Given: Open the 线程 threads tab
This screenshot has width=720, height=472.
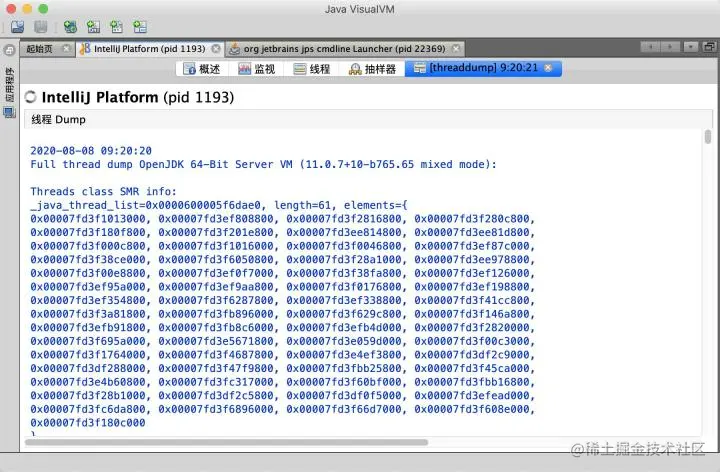Looking at the screenshot, I should pyautogui.click(x=312, y=69).
